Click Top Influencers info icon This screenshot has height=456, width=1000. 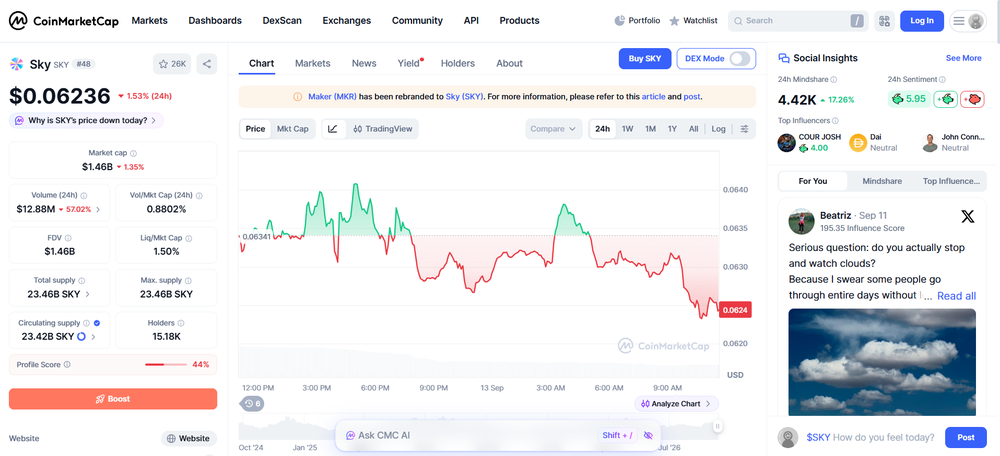click(x=835, y=121)
